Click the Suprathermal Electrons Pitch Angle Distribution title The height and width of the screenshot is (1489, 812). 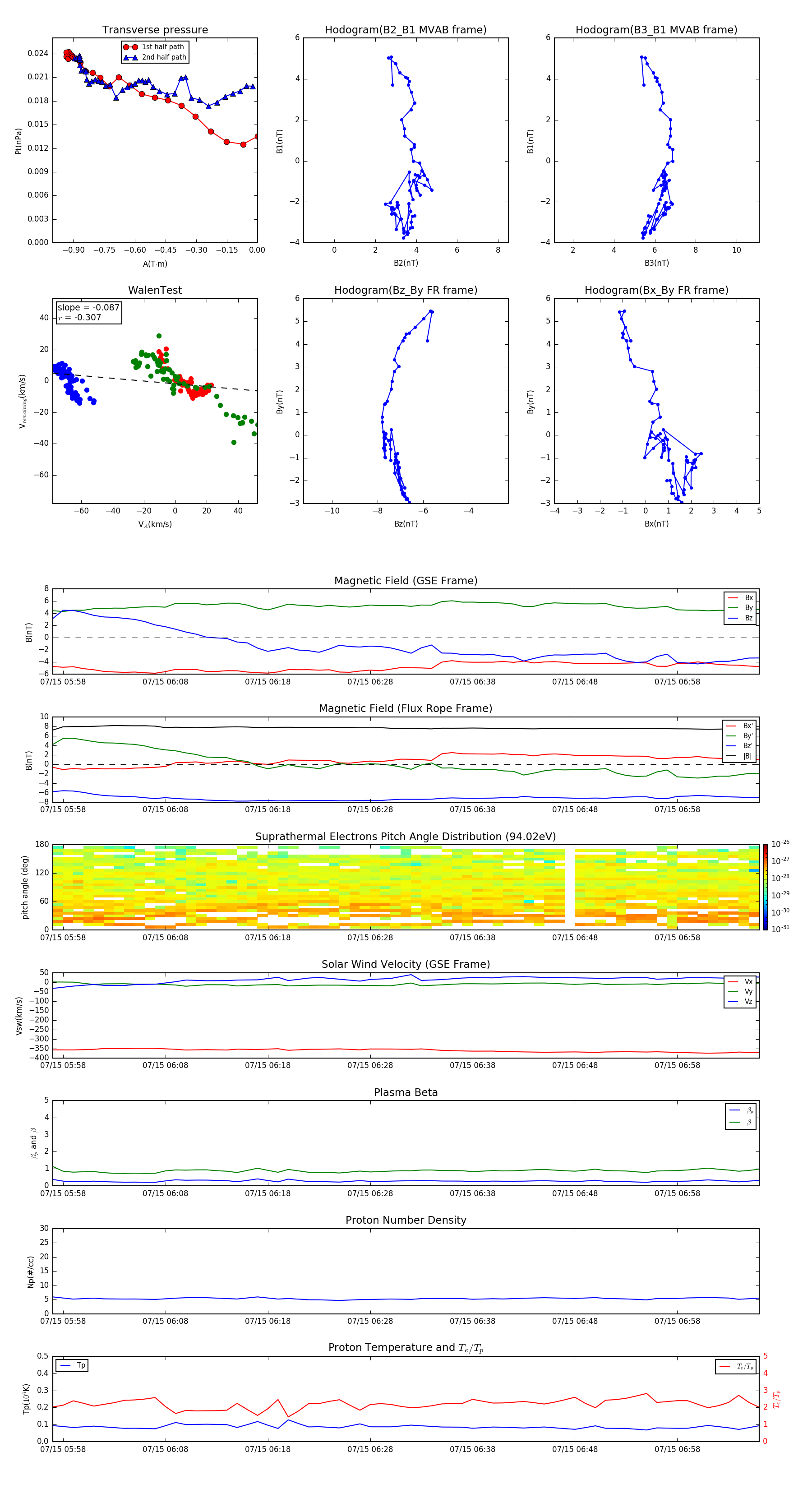pyautogui.click(x=406, y=837)
